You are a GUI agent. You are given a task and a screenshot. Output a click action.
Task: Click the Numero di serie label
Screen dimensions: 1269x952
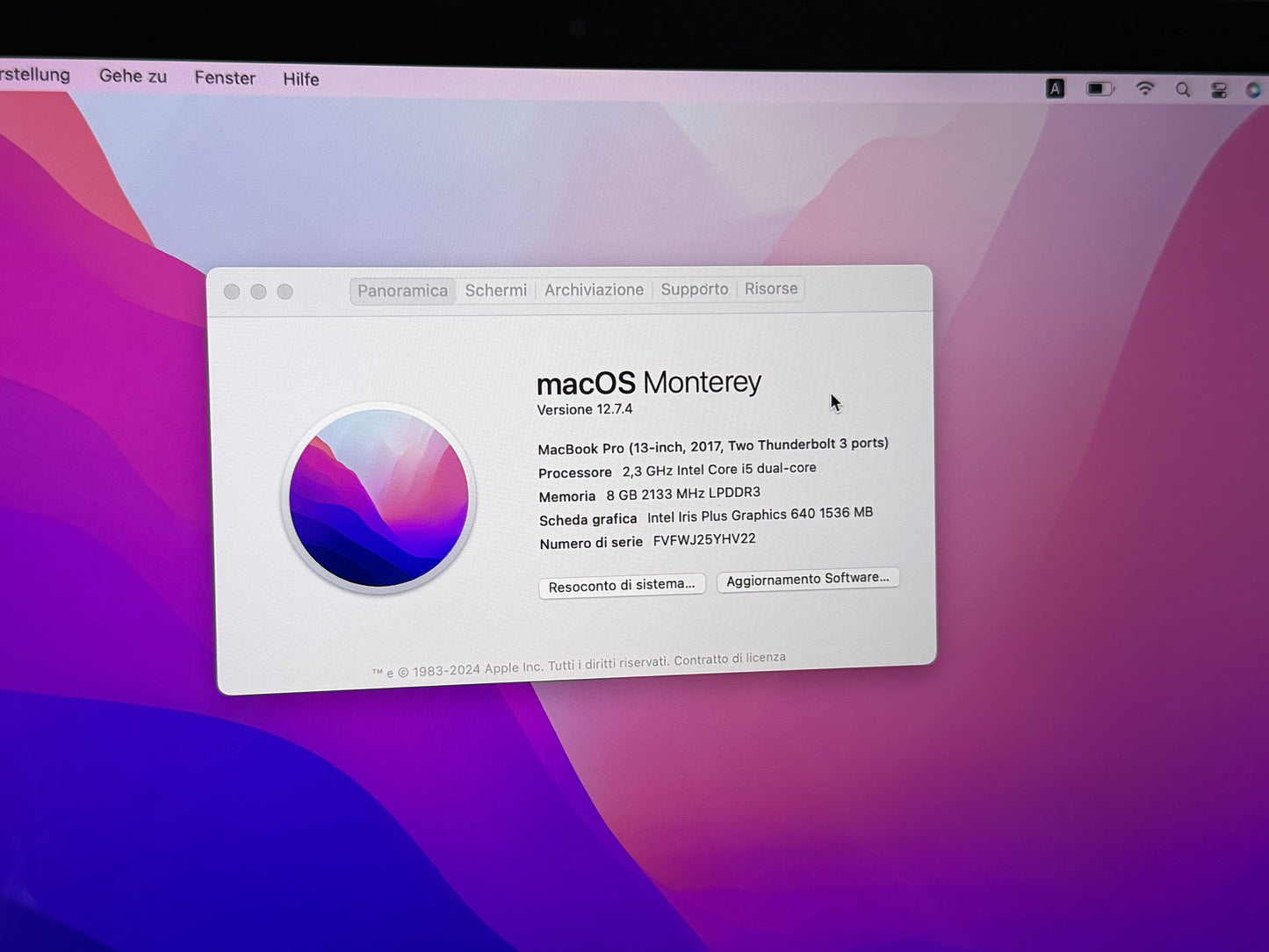(x=591, y=544)
